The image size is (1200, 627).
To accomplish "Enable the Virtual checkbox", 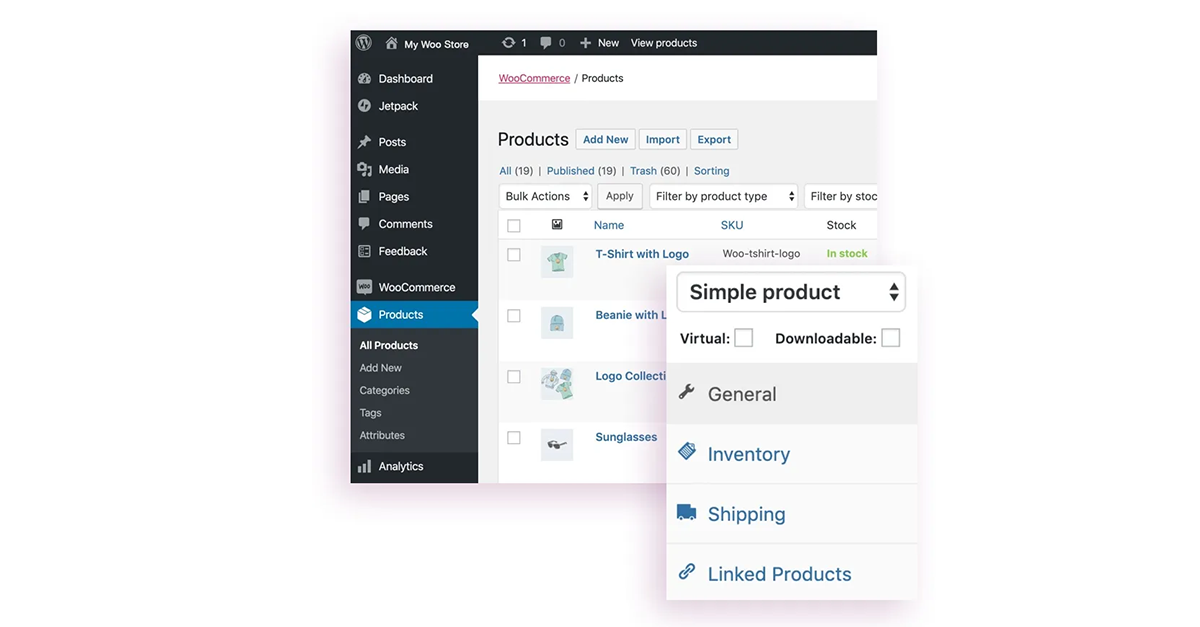I will click(x=744, y=338).
